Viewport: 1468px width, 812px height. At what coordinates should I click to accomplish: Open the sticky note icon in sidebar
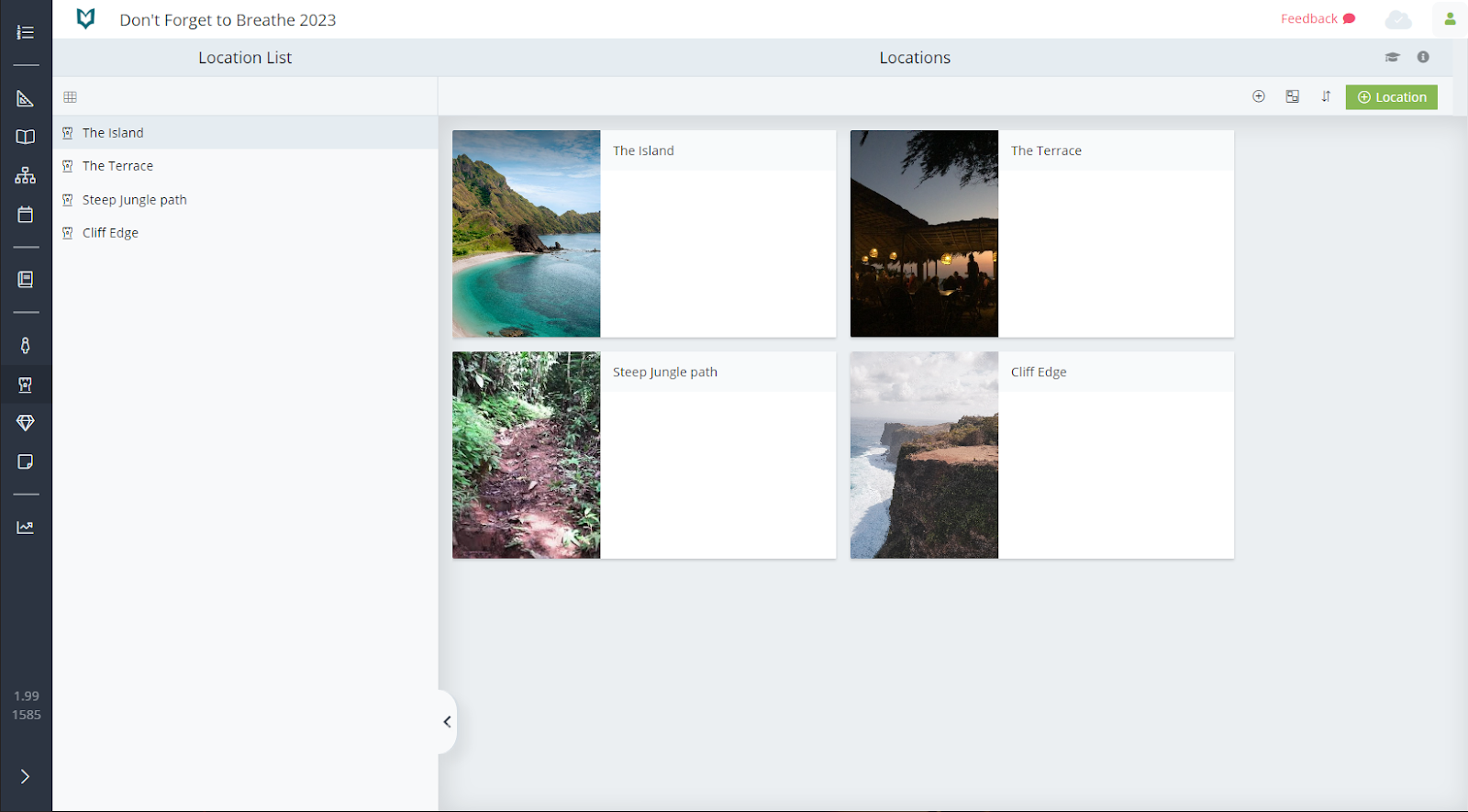pos(25,462)
